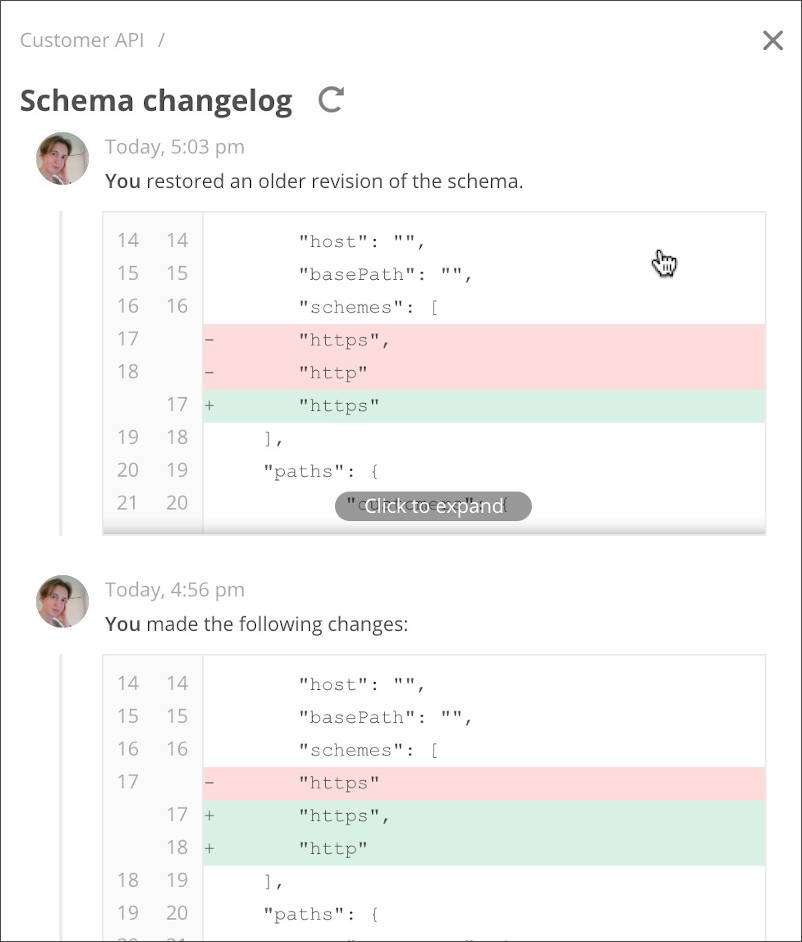Click the avatar beside the 5:03 pm entry
Image resolution: width=802 pixels, height=942 pixels.
tap(62, 158)
